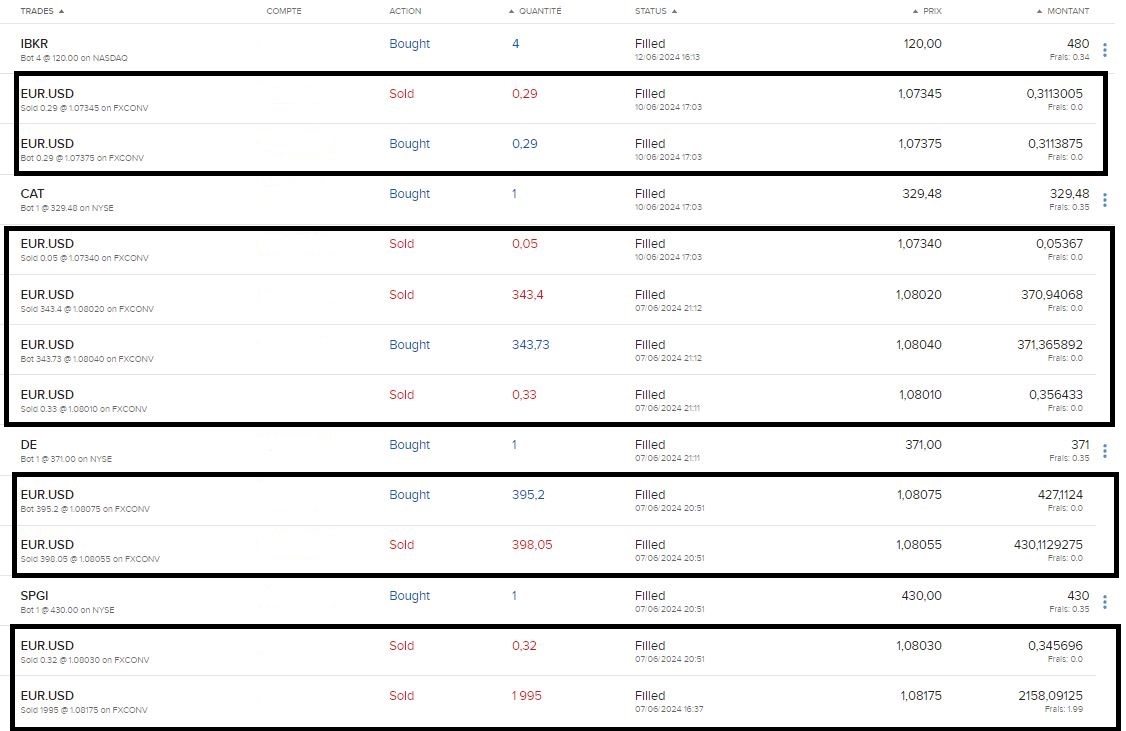Viewport: 1126px width, 731px height.
Task: Click the ACTION column header
Action: click(x=405, y=11)
